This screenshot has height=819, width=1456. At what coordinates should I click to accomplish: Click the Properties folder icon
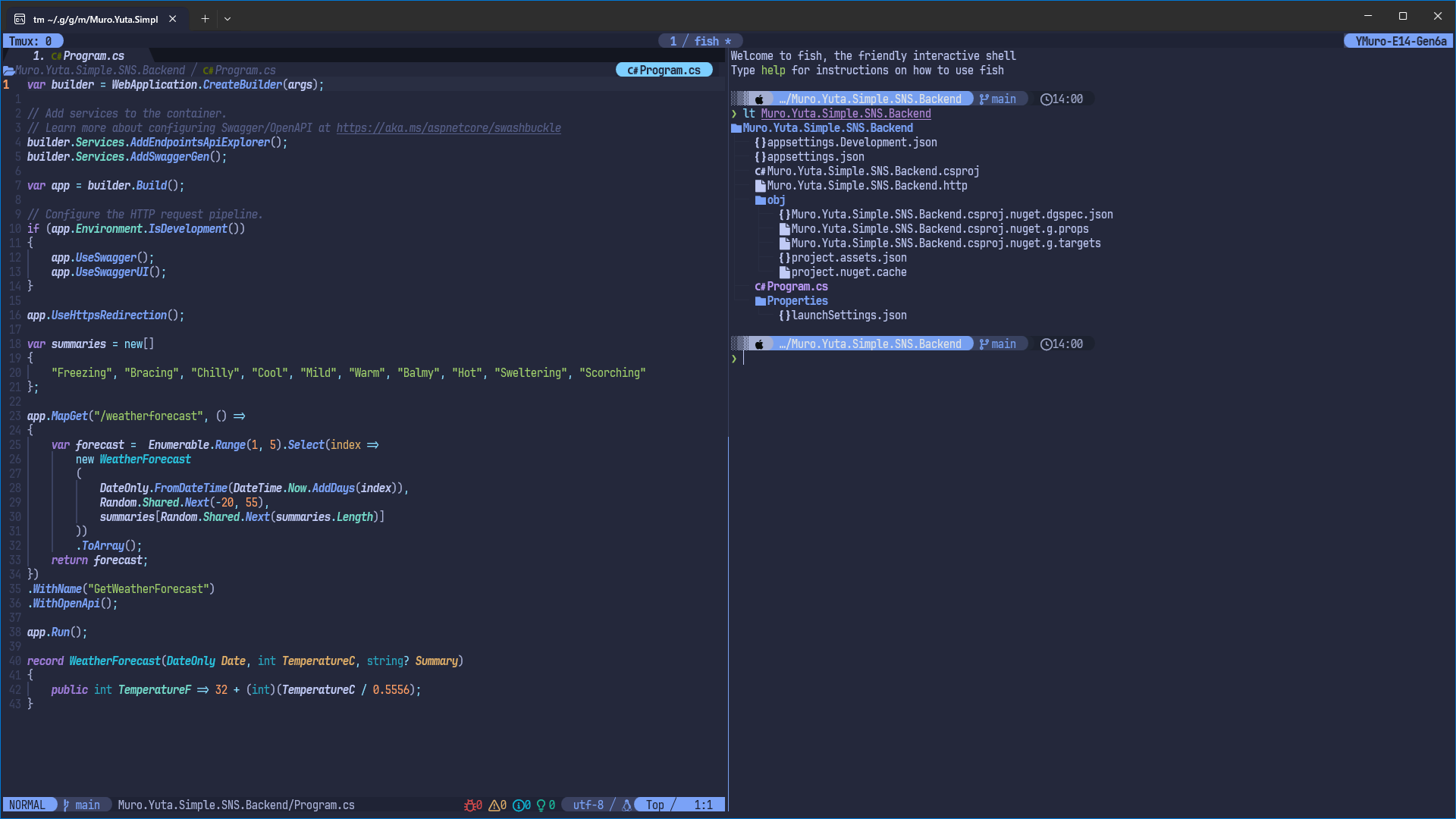(761, 301)
